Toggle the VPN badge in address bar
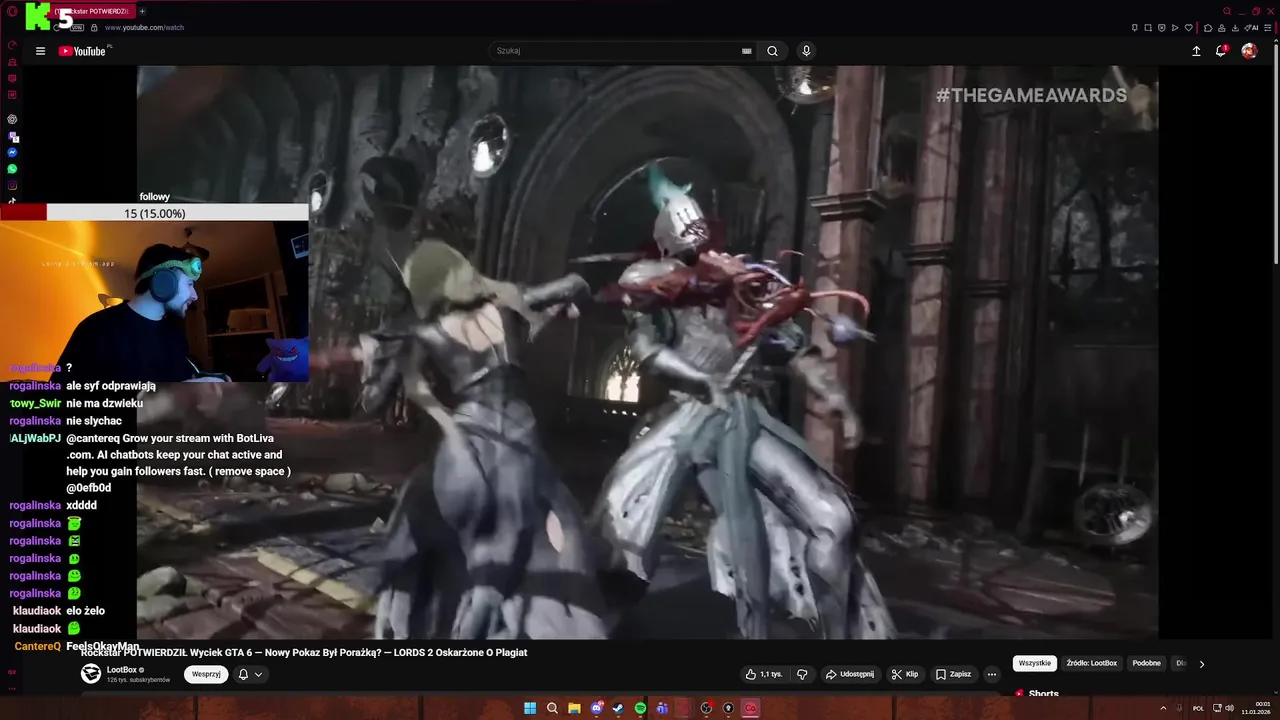This screenshot has height=720, width=1280. click(x=77, y=28)
